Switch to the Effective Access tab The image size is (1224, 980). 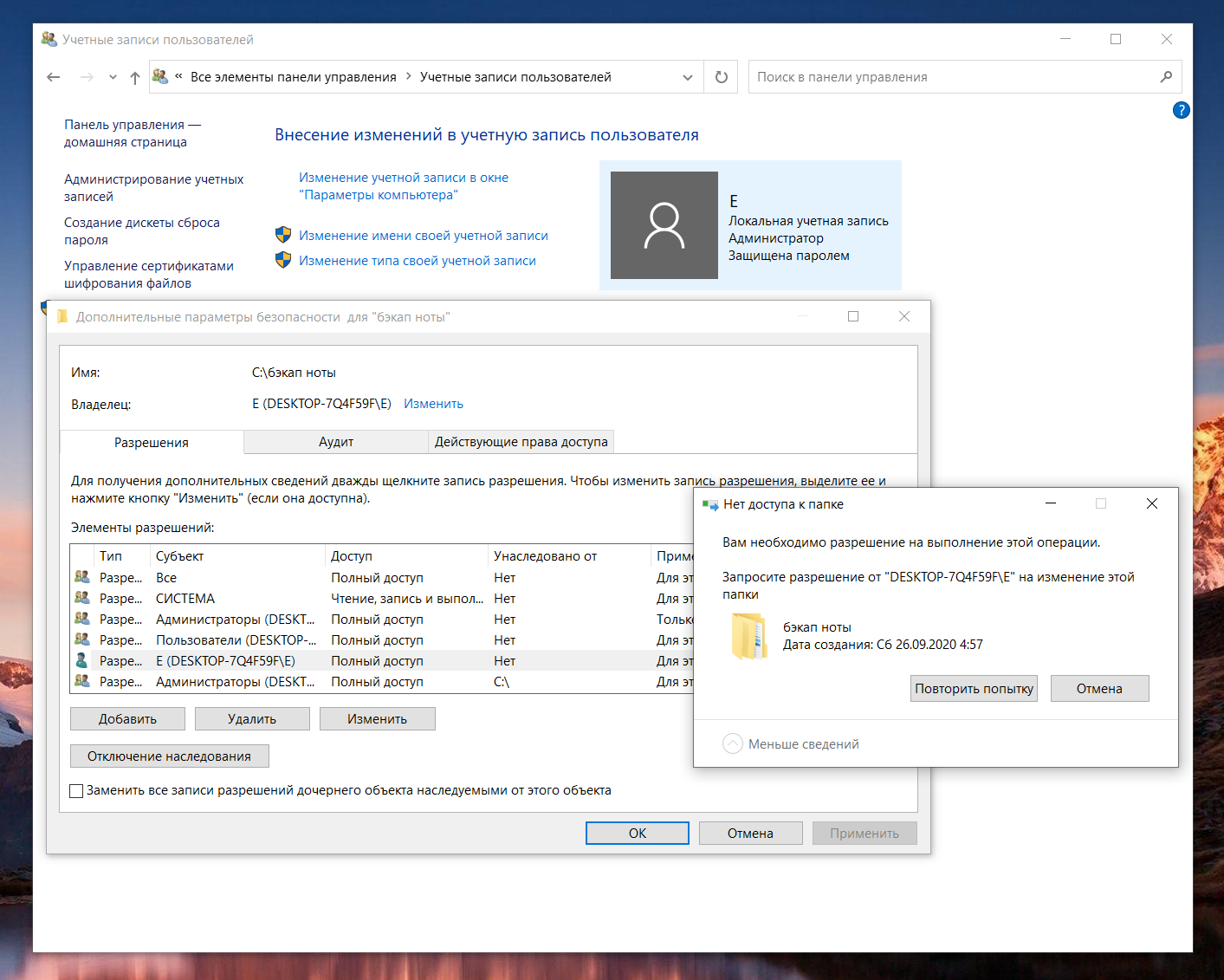(x=521, y=442)
